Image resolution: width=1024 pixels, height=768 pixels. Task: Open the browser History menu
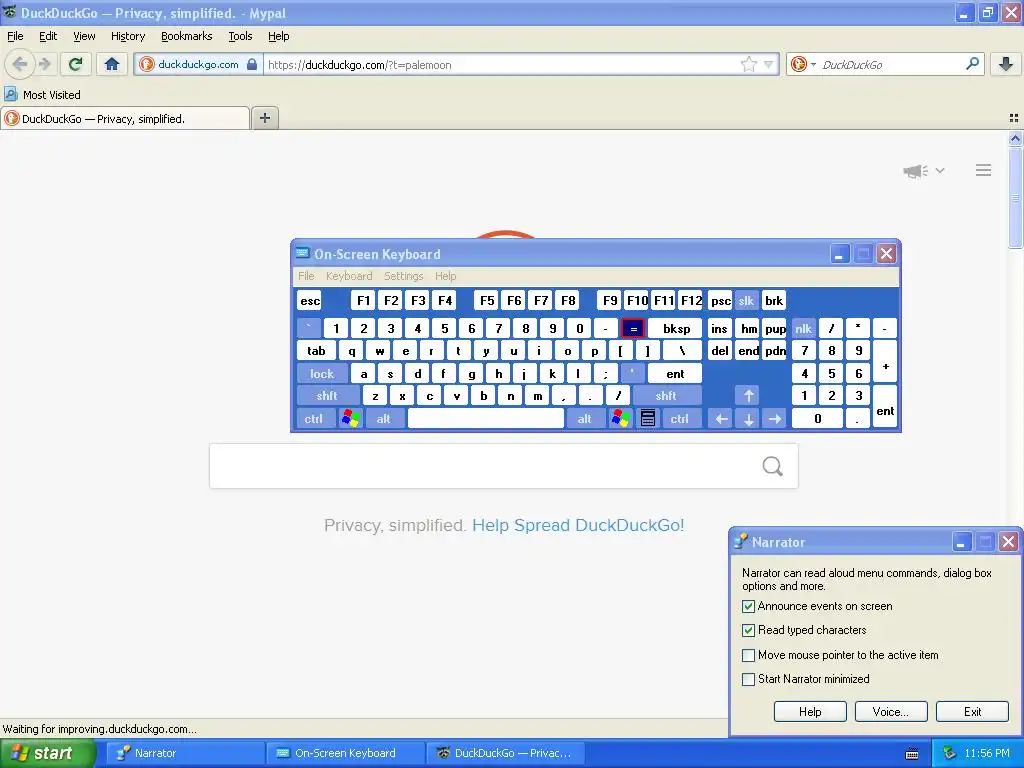point(128,36)
